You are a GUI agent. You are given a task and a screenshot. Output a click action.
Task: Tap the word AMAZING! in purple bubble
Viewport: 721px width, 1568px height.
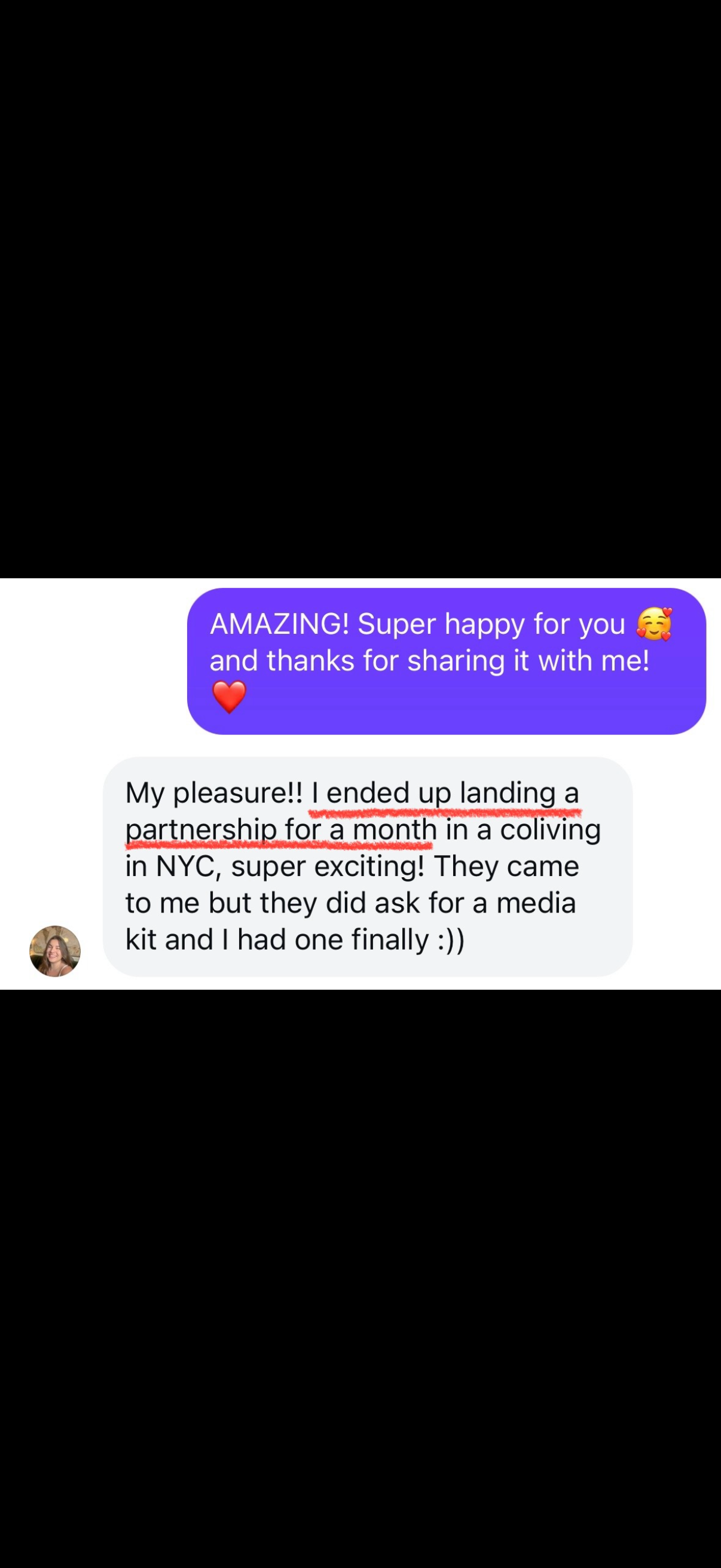(x=279, y=624)
